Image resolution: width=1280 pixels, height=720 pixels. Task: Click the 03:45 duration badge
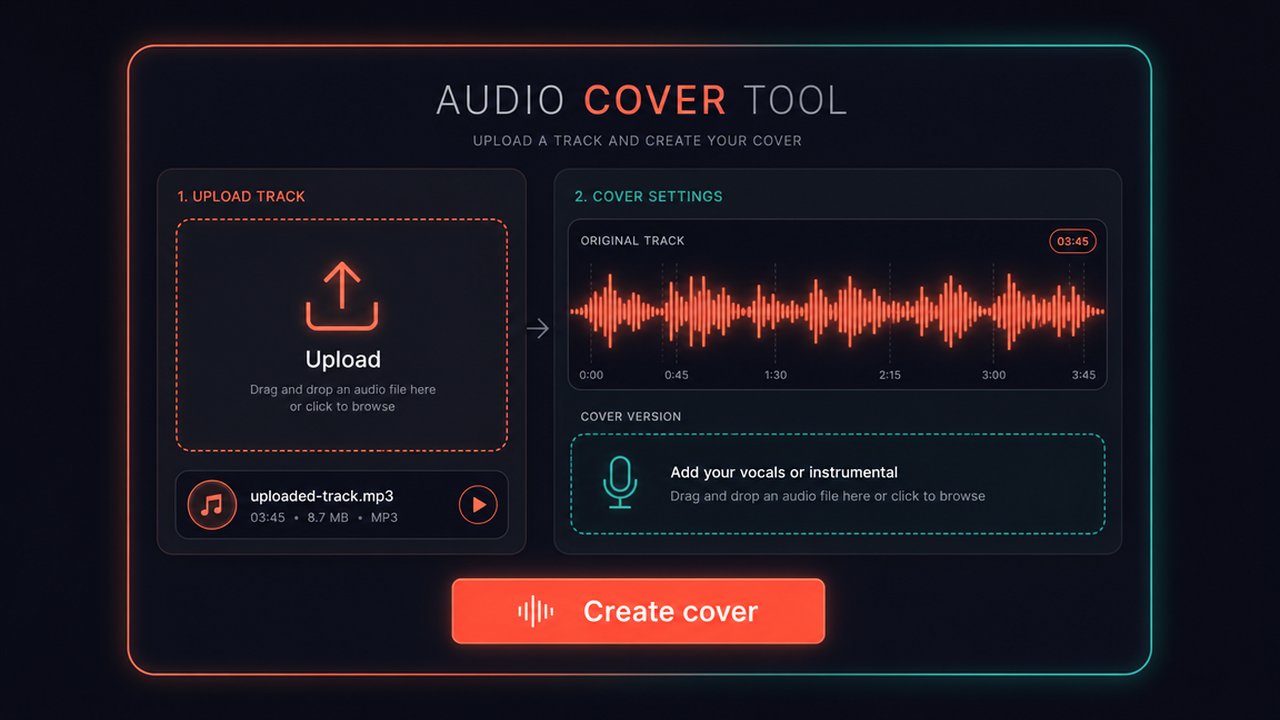click(x=1072, y=241)
